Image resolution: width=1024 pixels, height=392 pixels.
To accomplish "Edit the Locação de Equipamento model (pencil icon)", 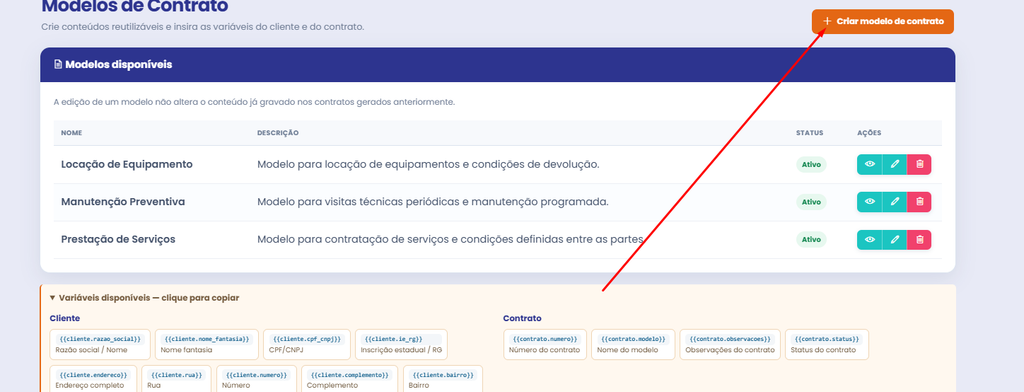I will coord(895,165).
